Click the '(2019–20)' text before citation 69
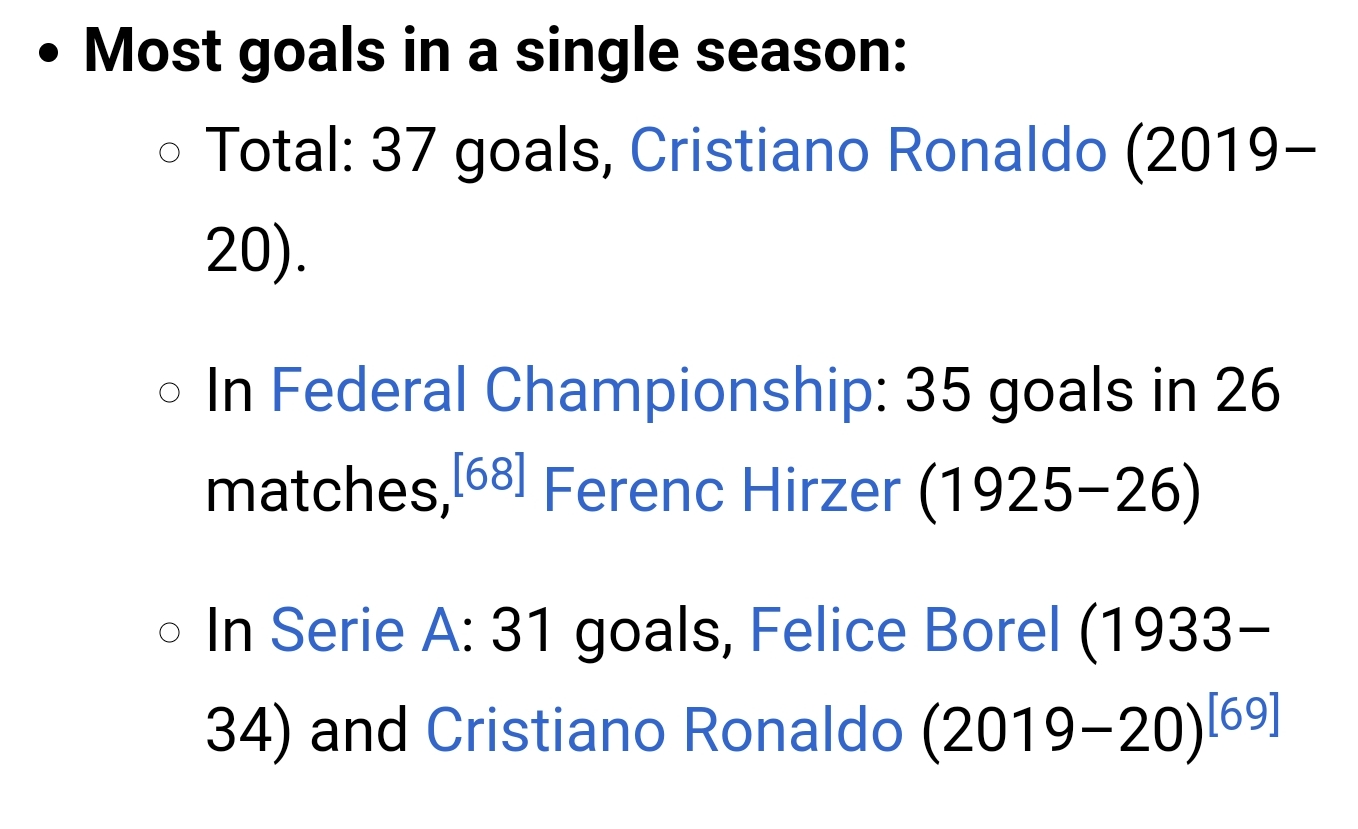Image resolution: width=1358 pixels, height=829 pixels. 1062,730
